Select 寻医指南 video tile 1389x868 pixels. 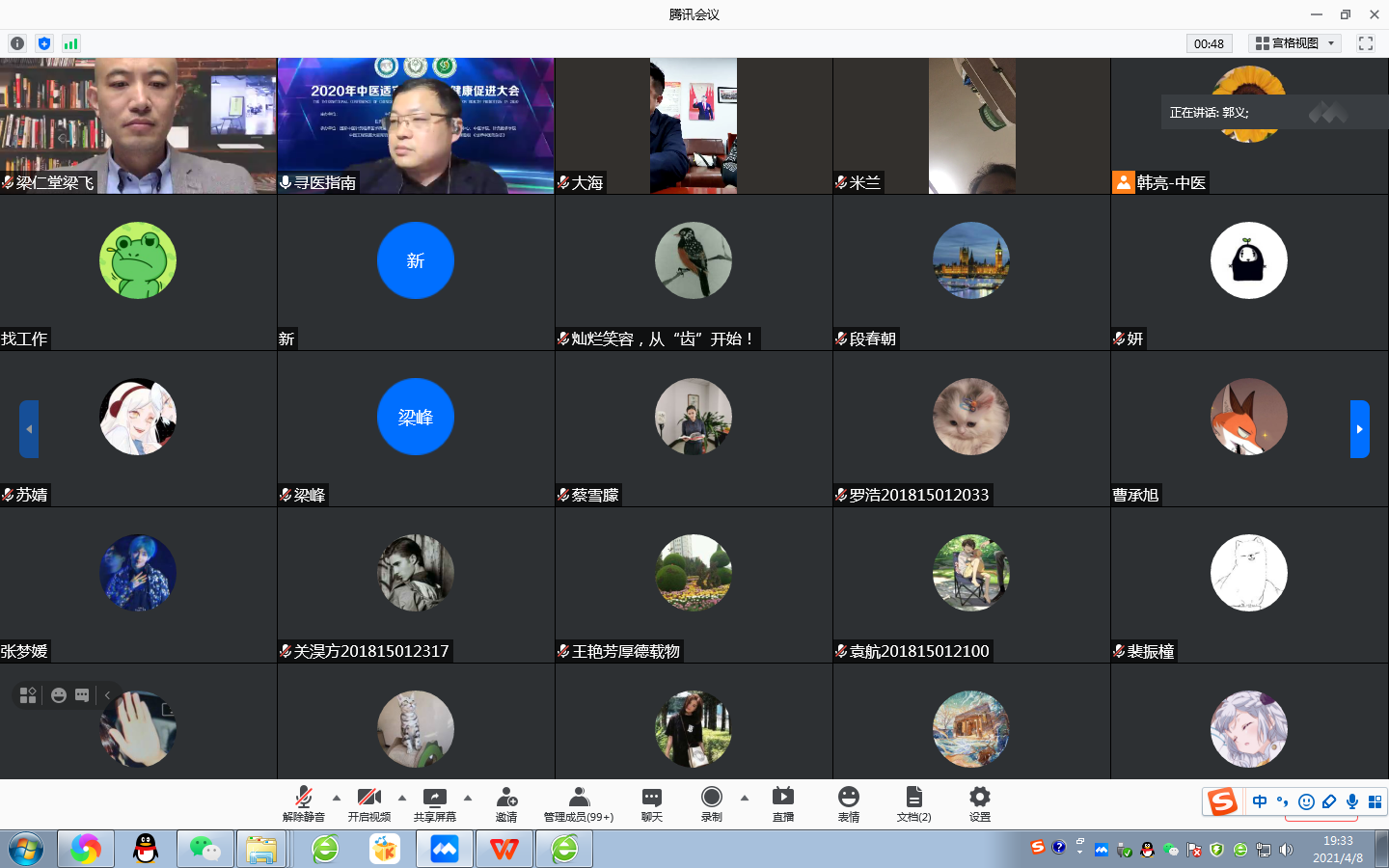[416, 125]
